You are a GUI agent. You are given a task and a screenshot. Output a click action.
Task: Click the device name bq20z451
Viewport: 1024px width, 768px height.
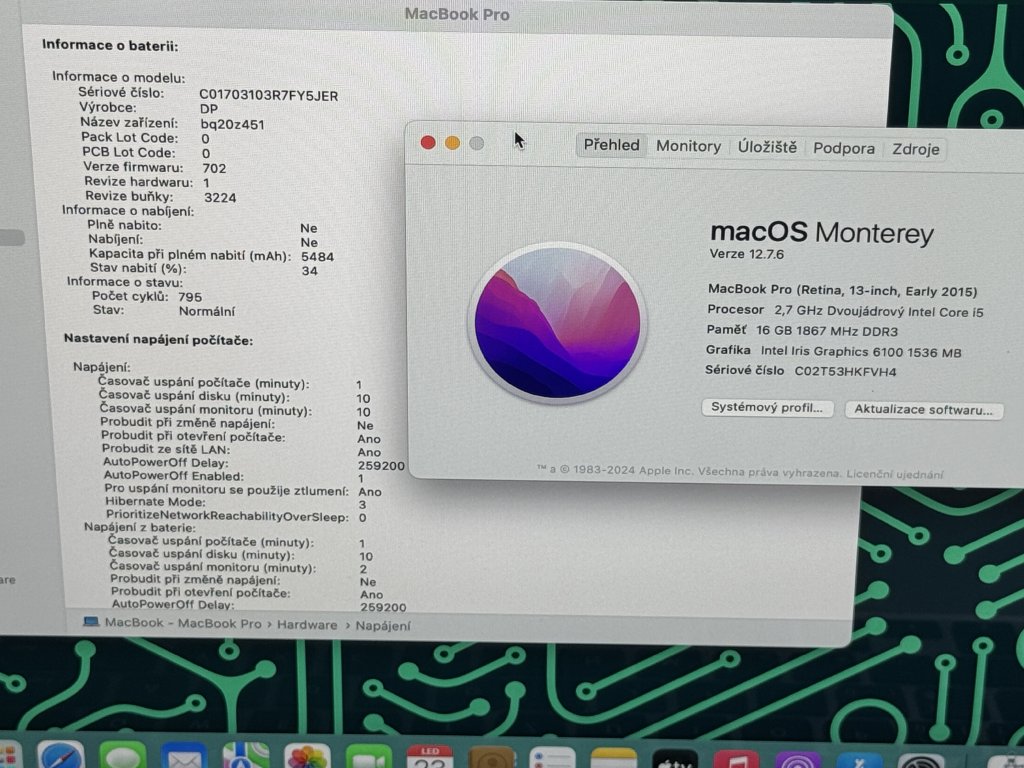click(232, 124)
